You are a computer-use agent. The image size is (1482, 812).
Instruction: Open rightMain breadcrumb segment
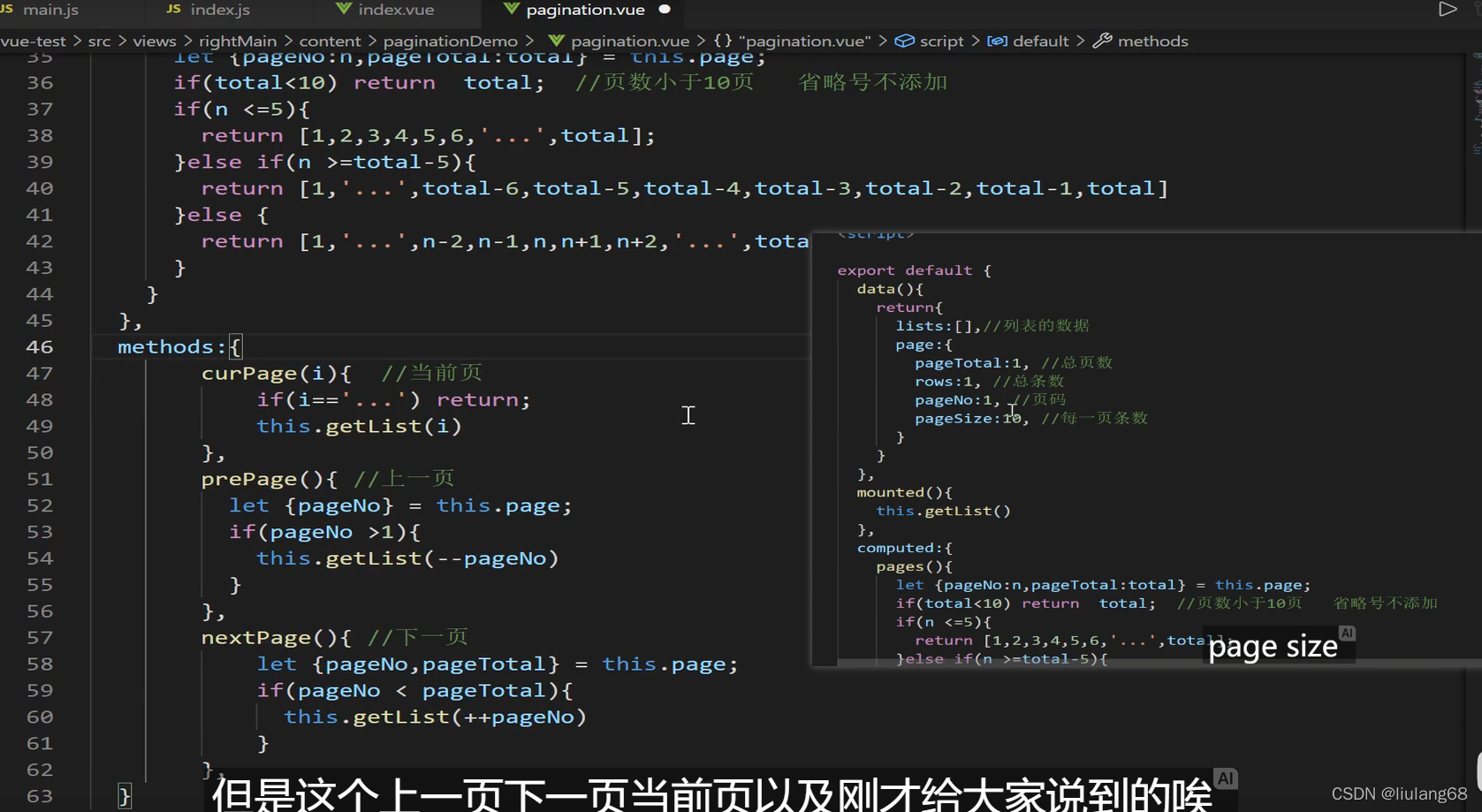point(237,41)
